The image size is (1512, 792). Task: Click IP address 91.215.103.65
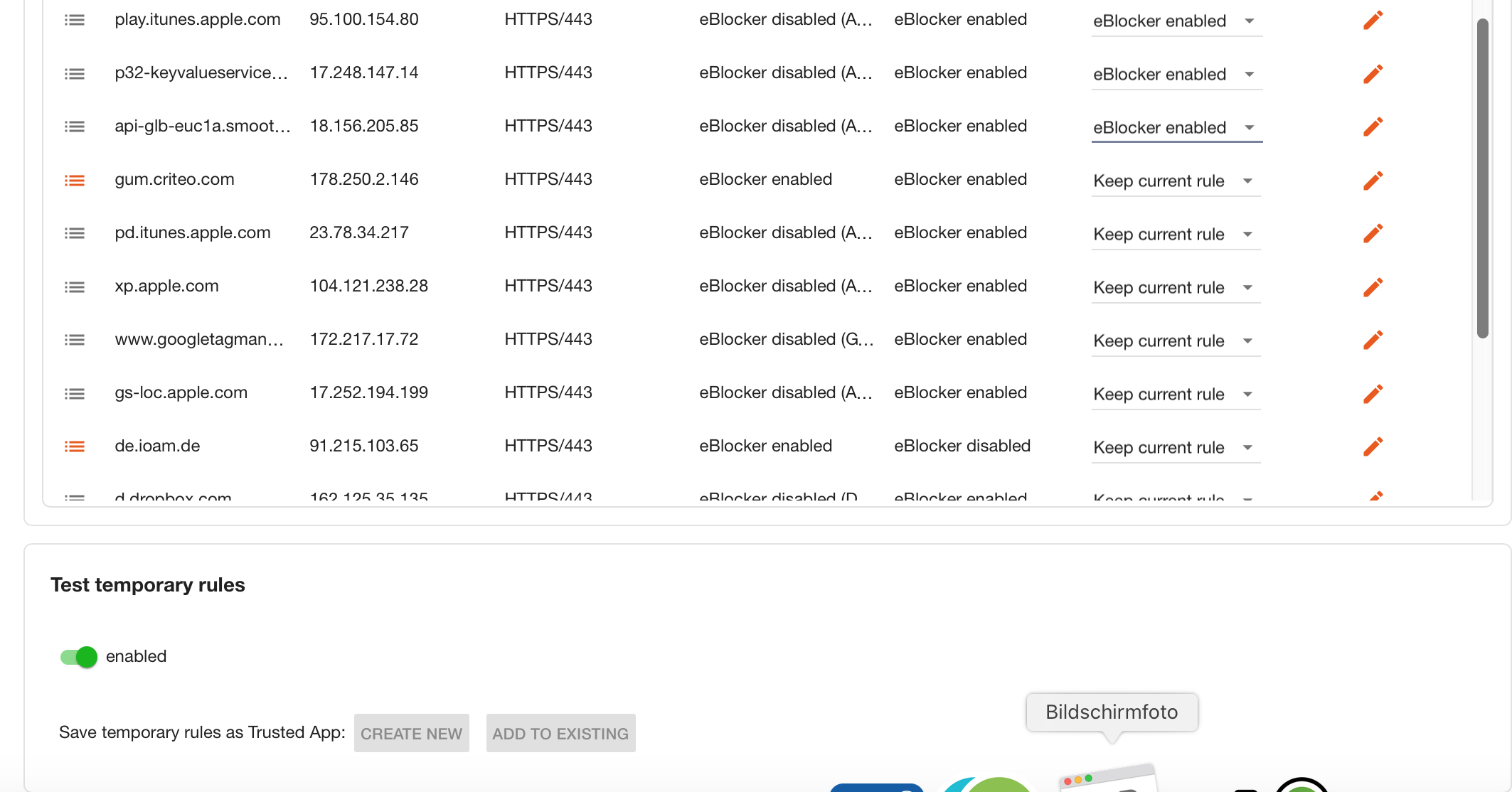[364, 446]
